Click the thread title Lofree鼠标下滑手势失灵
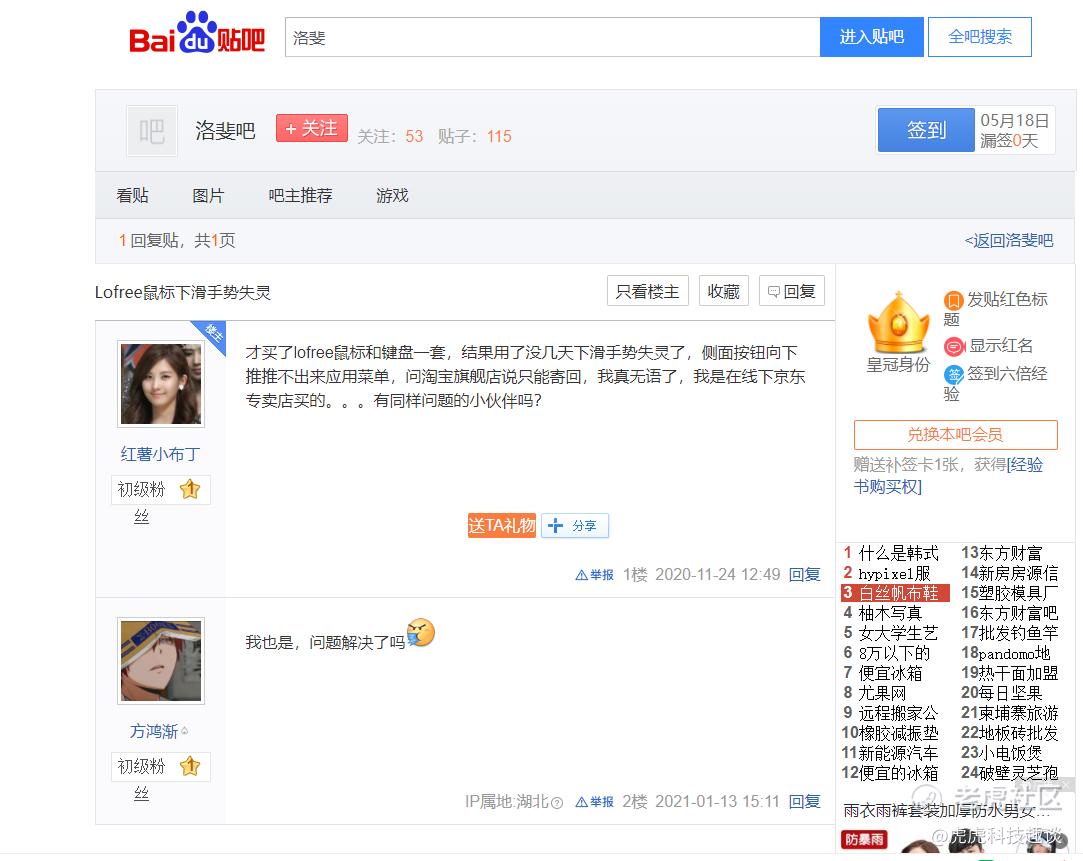The width and height of the screenshot is (1083, 861). coord(182,292)
